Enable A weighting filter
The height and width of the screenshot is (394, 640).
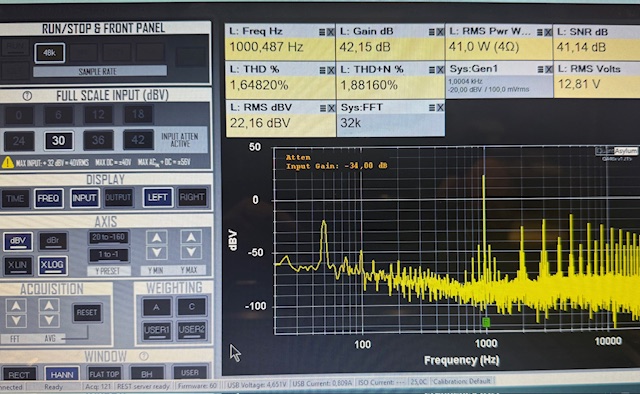click(156, 307)
